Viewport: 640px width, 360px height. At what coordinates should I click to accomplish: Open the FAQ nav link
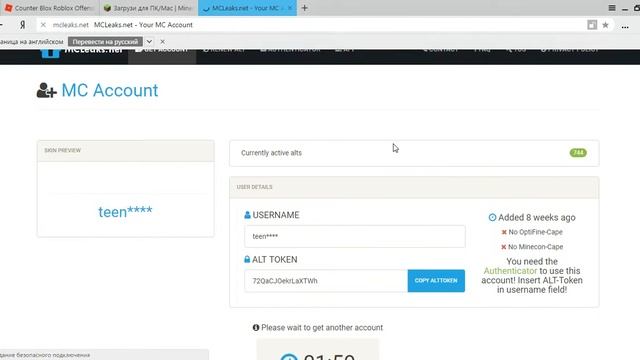click(482, 51)
